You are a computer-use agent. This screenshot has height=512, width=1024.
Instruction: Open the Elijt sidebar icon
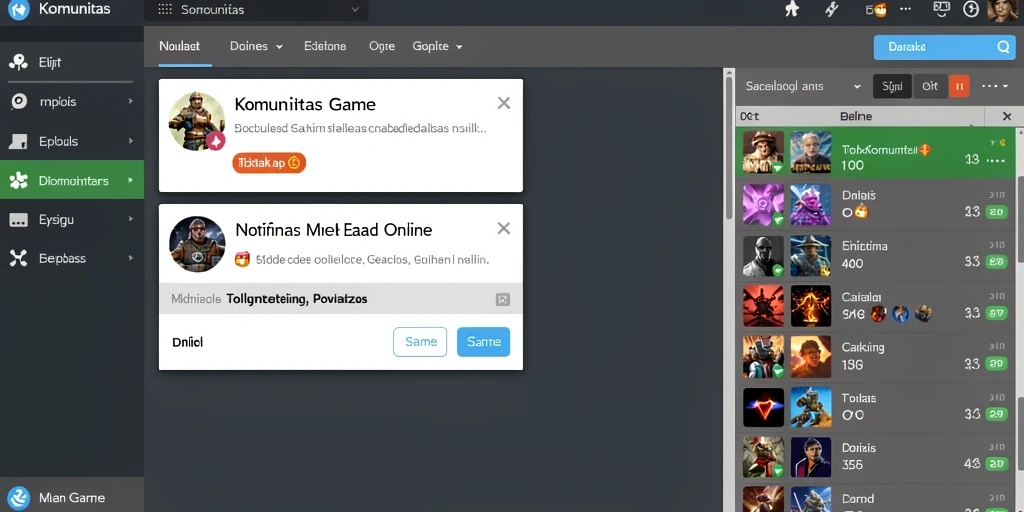click(x=18, y=63)
